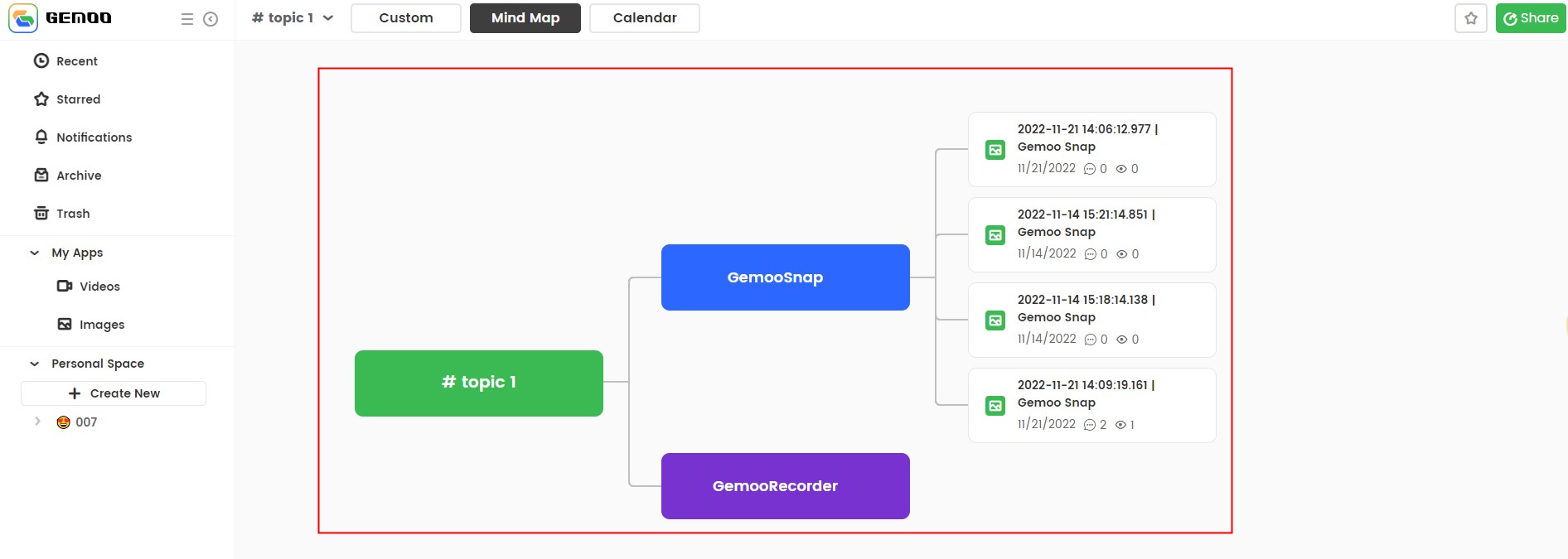The width and height of the screenshot is (1568, 559).
Task: Open the # topic 1 dropdown
Action: 293,17
